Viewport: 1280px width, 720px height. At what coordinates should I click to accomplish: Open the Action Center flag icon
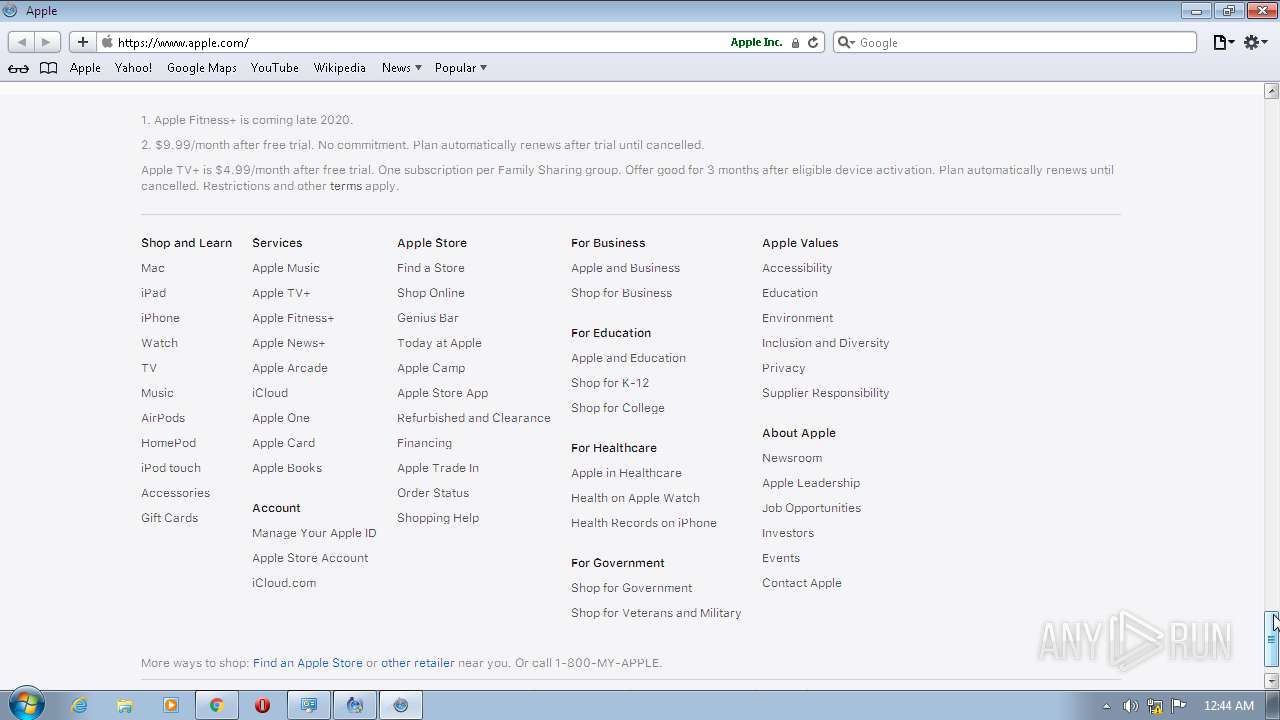[x=1179, y=706]
